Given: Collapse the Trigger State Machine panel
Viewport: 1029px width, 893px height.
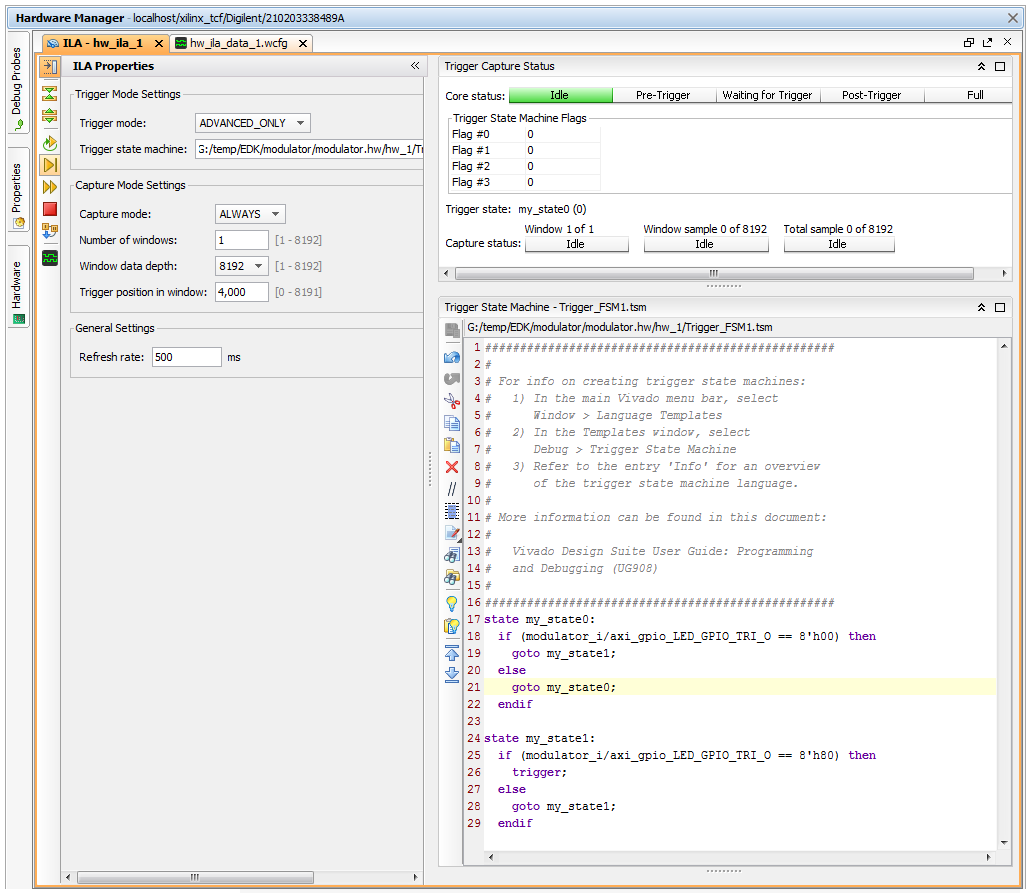Looking at the screenshot, I should click(981, 307).
